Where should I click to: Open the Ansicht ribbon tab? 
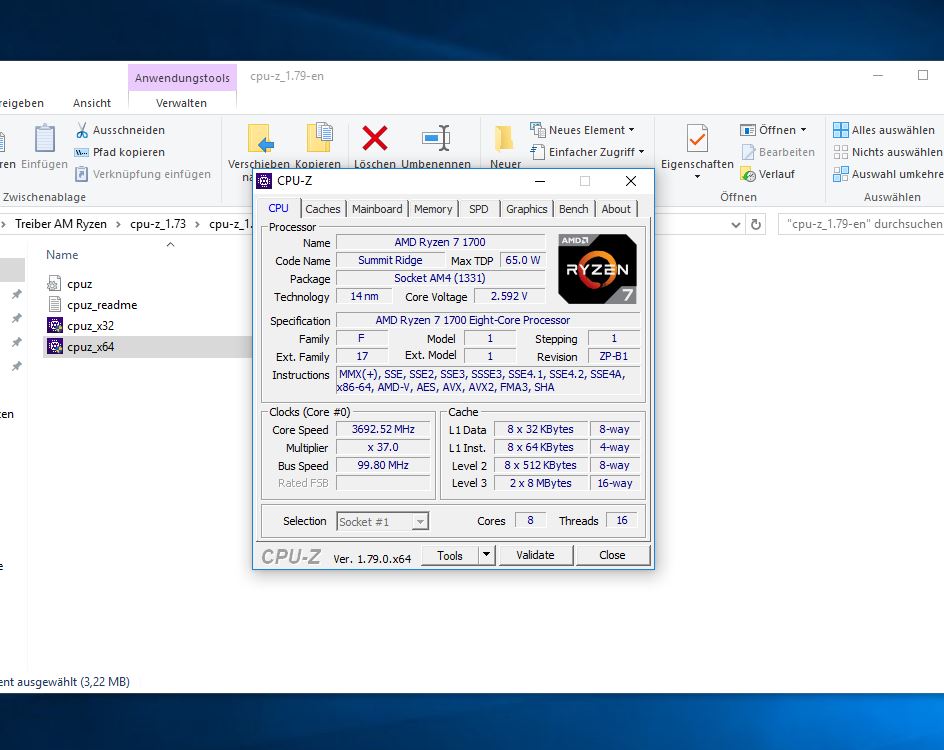tap(92, 103)
